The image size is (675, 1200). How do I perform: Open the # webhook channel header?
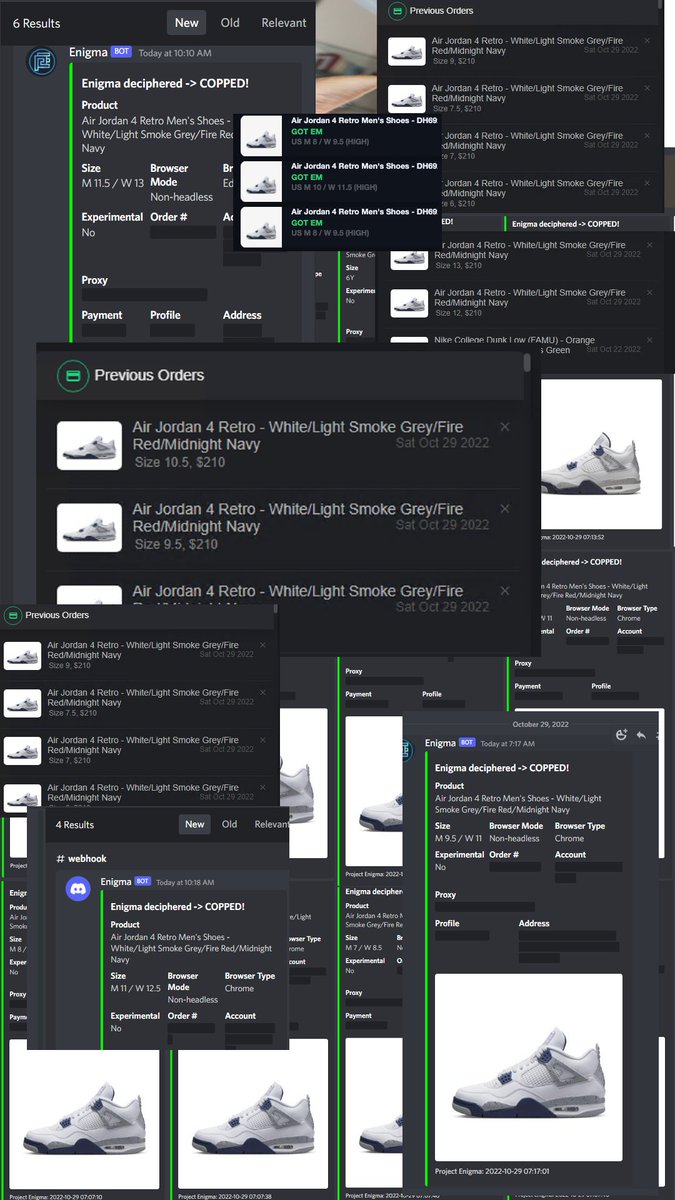(x=81, y=858)
